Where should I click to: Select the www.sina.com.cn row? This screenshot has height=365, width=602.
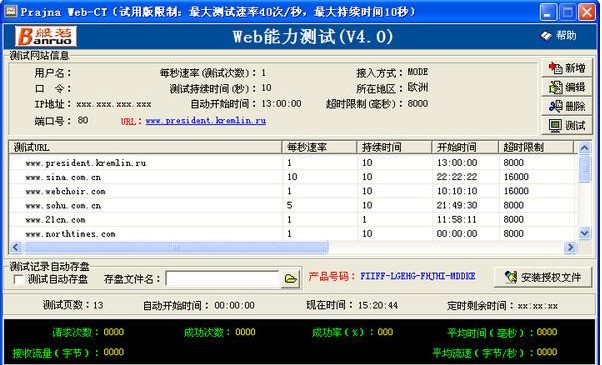pos(292,177)
